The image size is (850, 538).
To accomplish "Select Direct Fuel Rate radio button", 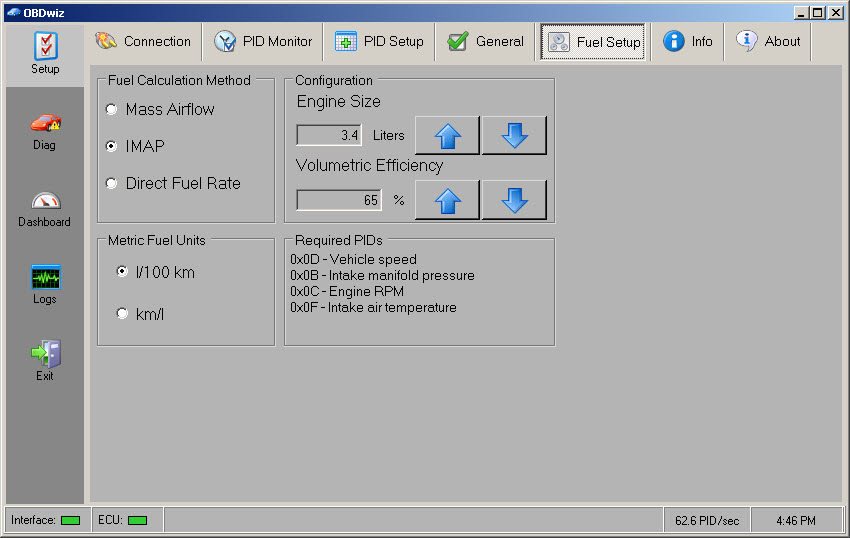I will point(111,184).
